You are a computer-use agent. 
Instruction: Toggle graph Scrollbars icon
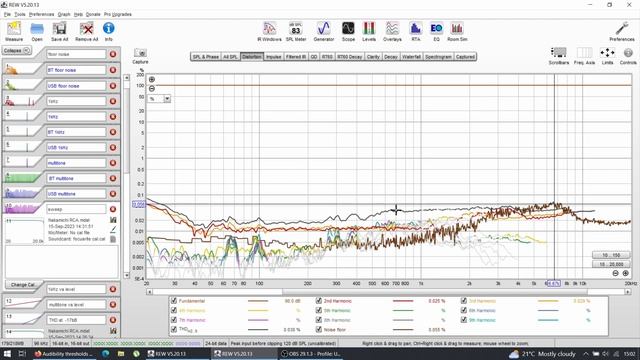tap(558, 56)
